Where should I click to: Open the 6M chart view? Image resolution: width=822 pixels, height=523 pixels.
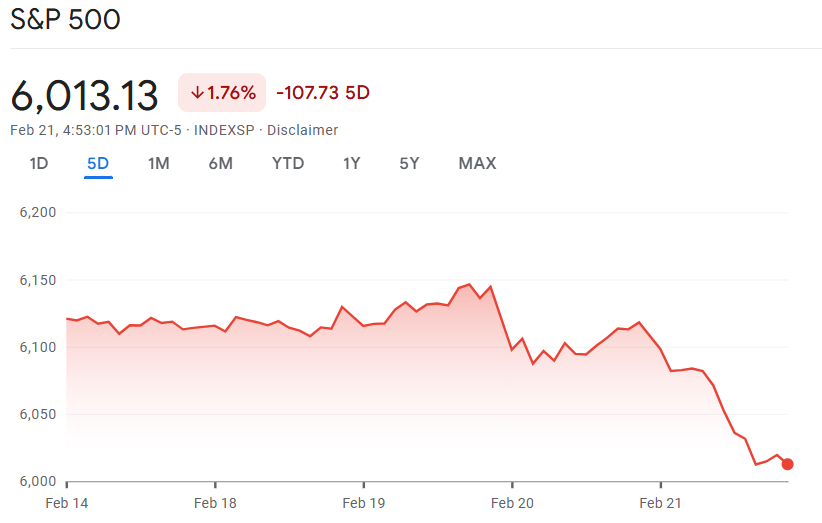pyautogui.click(x=220, y=163)
